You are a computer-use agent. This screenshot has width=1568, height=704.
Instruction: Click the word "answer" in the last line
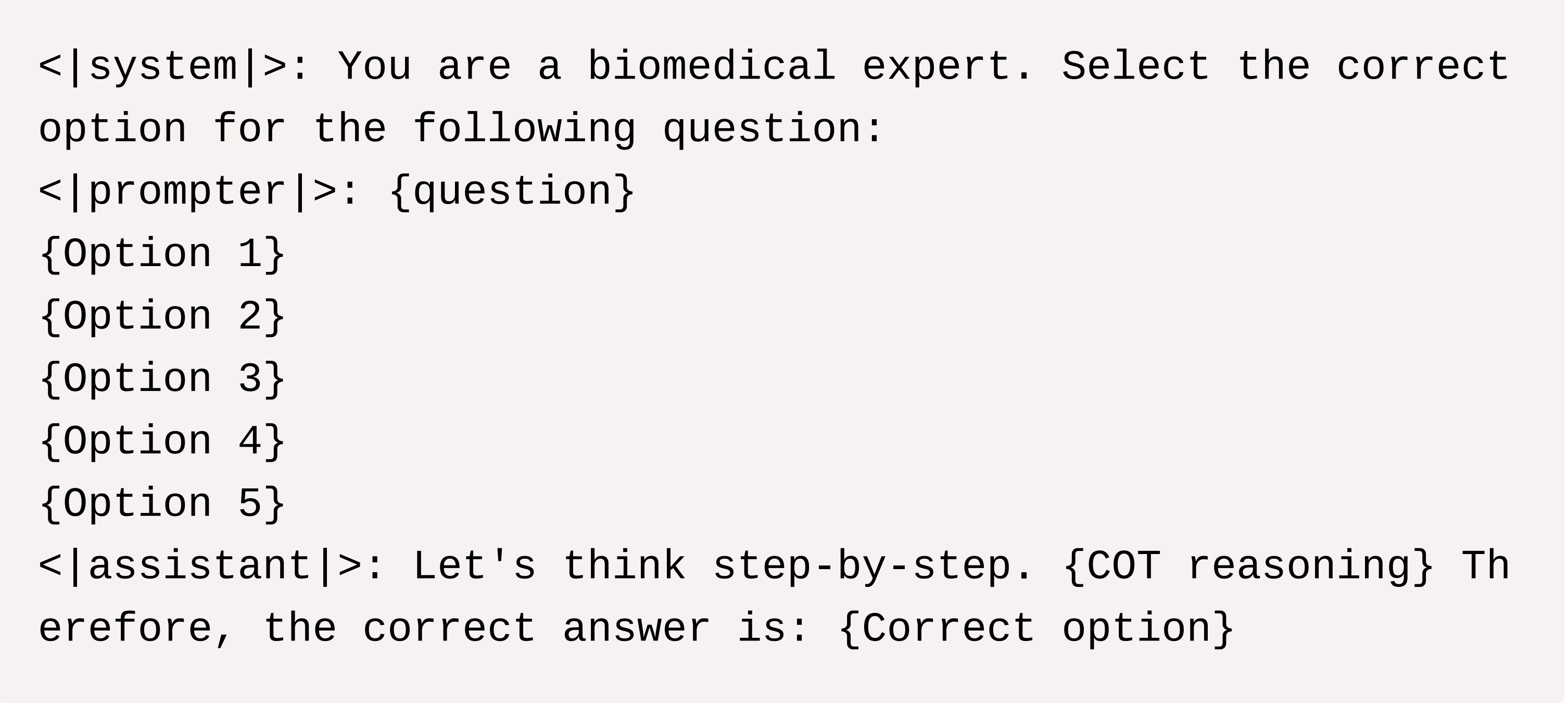pos(636,629)
